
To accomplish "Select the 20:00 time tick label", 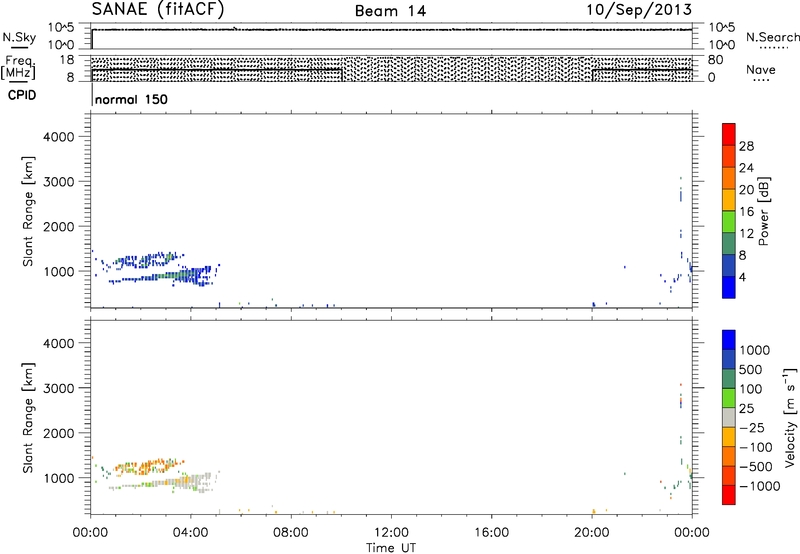I will [592, 533].
